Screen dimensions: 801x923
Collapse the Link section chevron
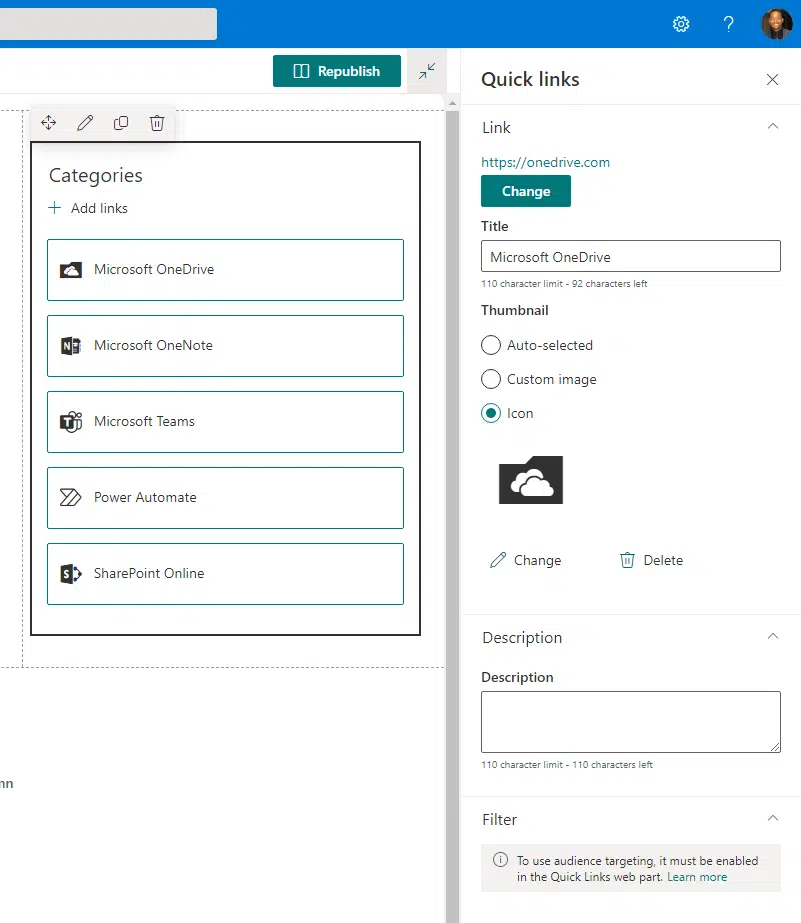773,127
